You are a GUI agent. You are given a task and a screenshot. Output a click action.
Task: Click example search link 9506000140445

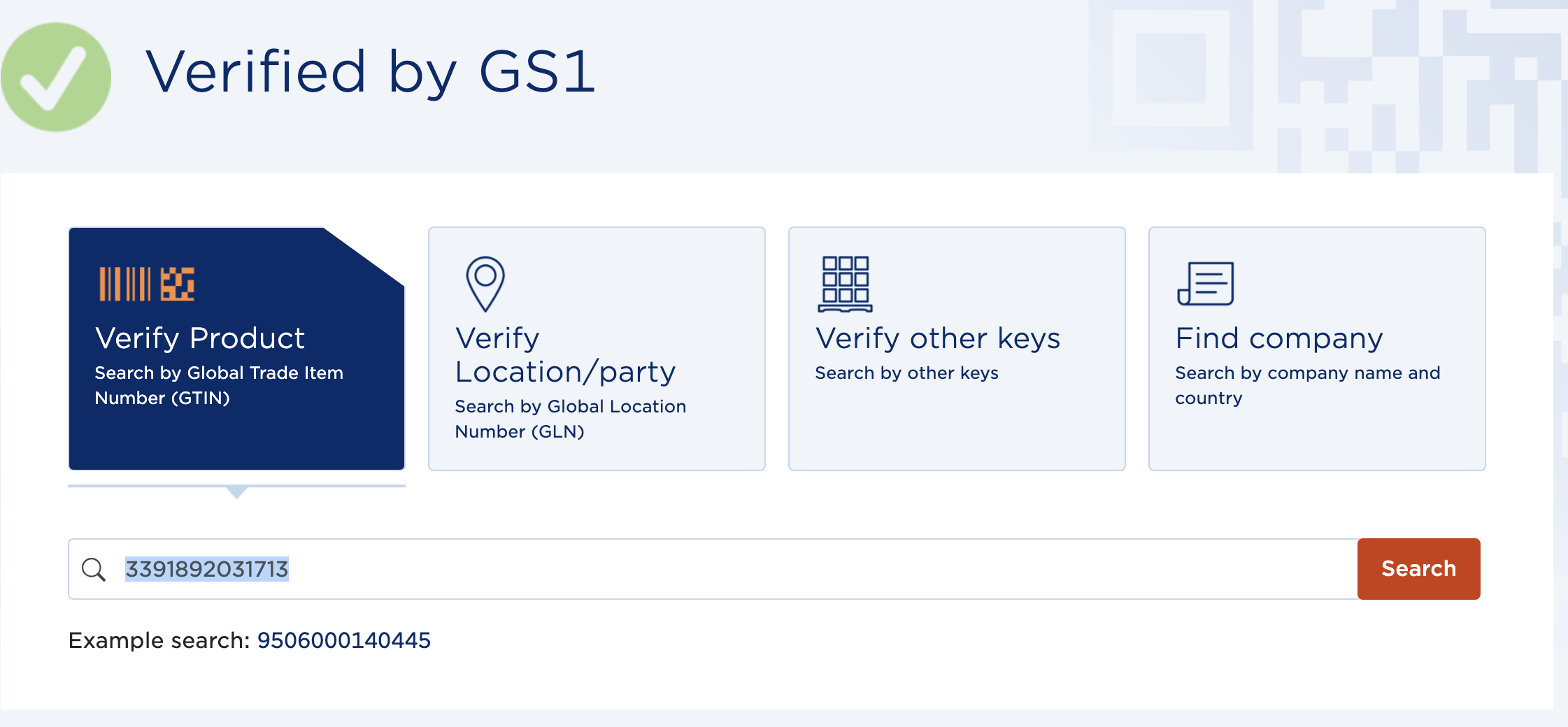[x=344, y=640]
